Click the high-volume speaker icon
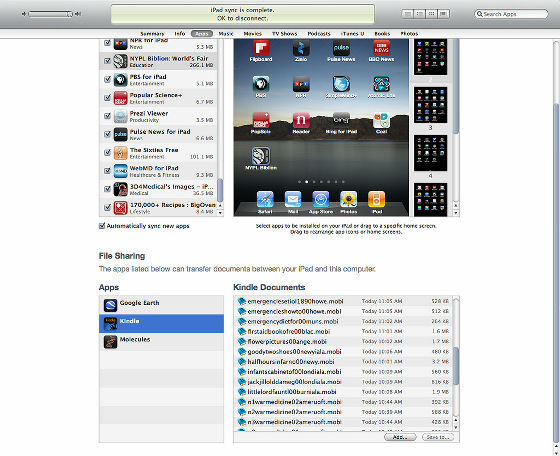Image resolution: width=560 pixels, height=456 pixels. point(78,14)
